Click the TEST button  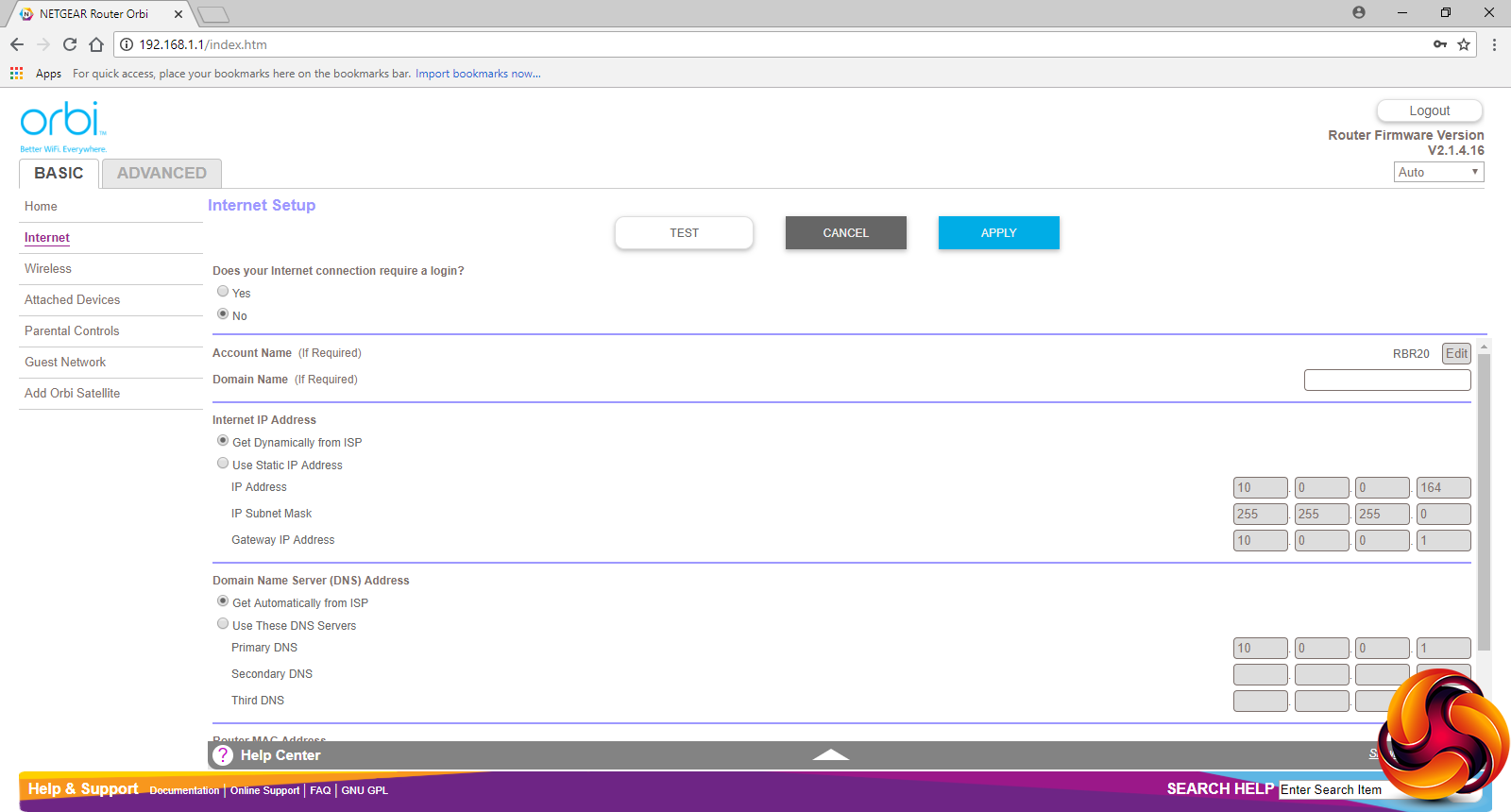tap(685, 233)
